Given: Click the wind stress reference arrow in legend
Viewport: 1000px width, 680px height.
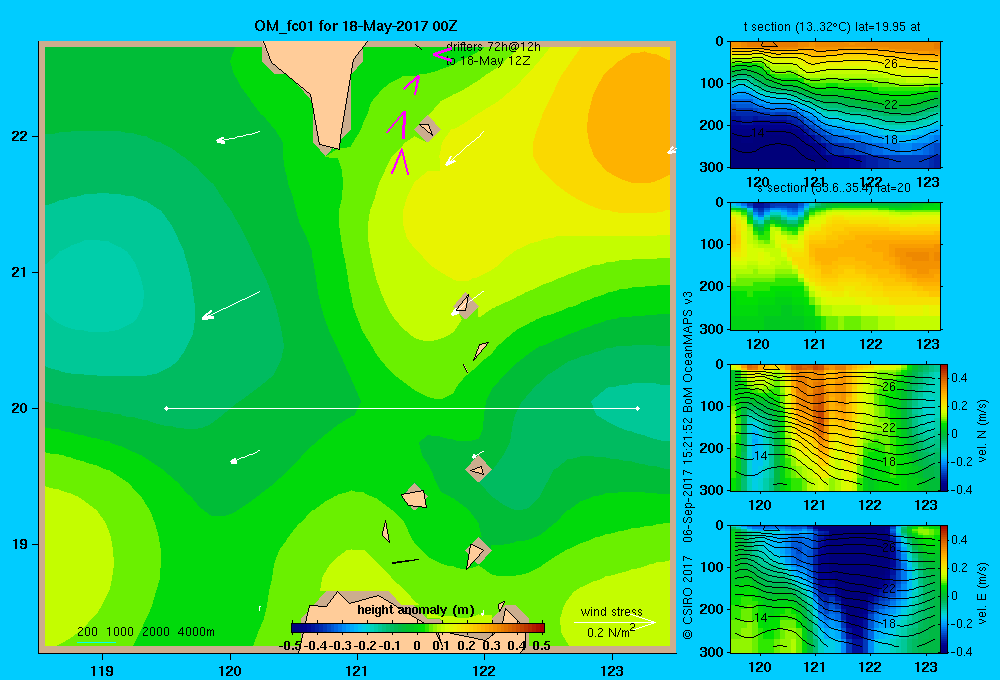Looking at the screenshot, I should [614, 622].
